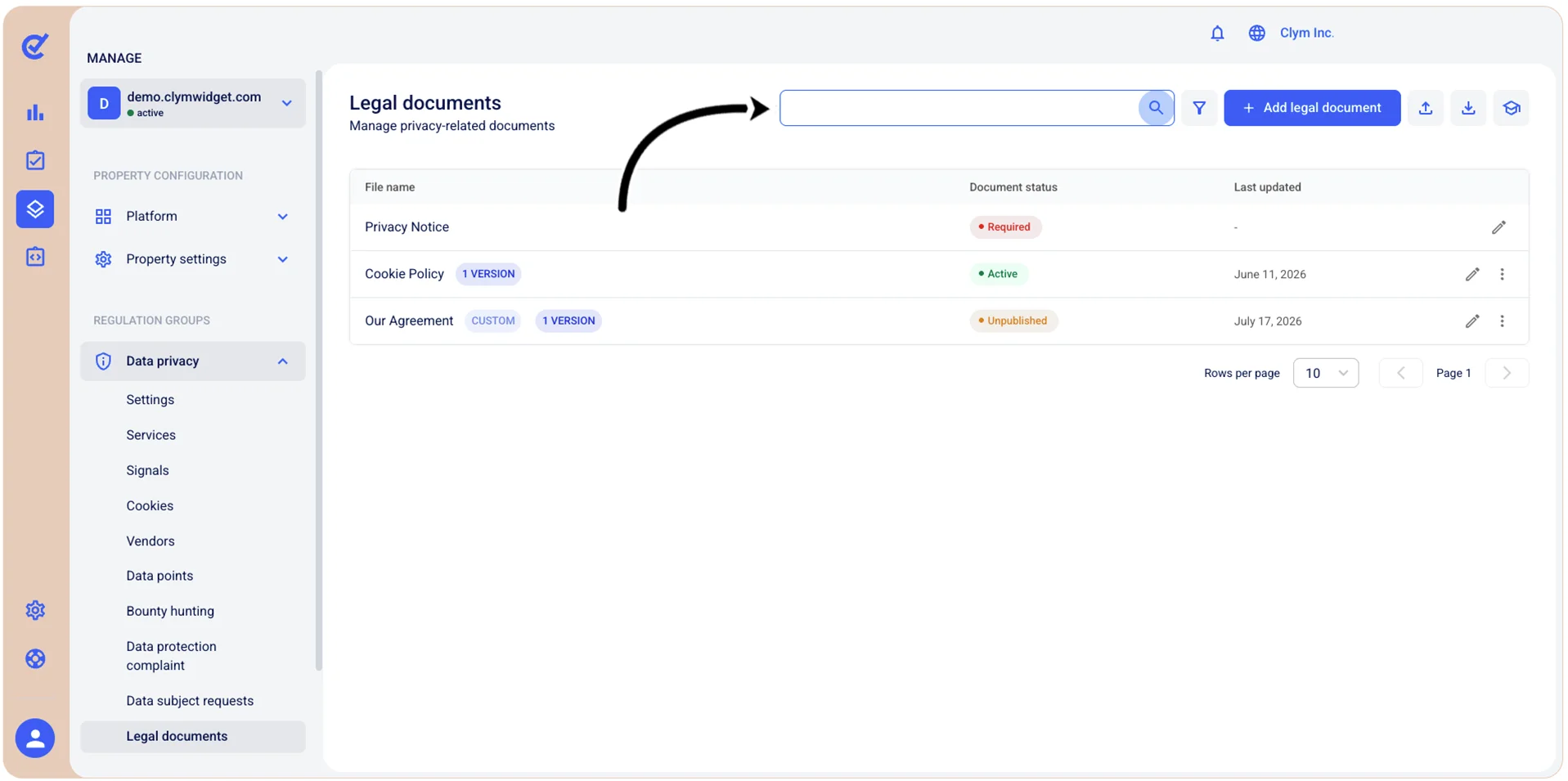
Task: Expand Property settings section
Action: 193,259
